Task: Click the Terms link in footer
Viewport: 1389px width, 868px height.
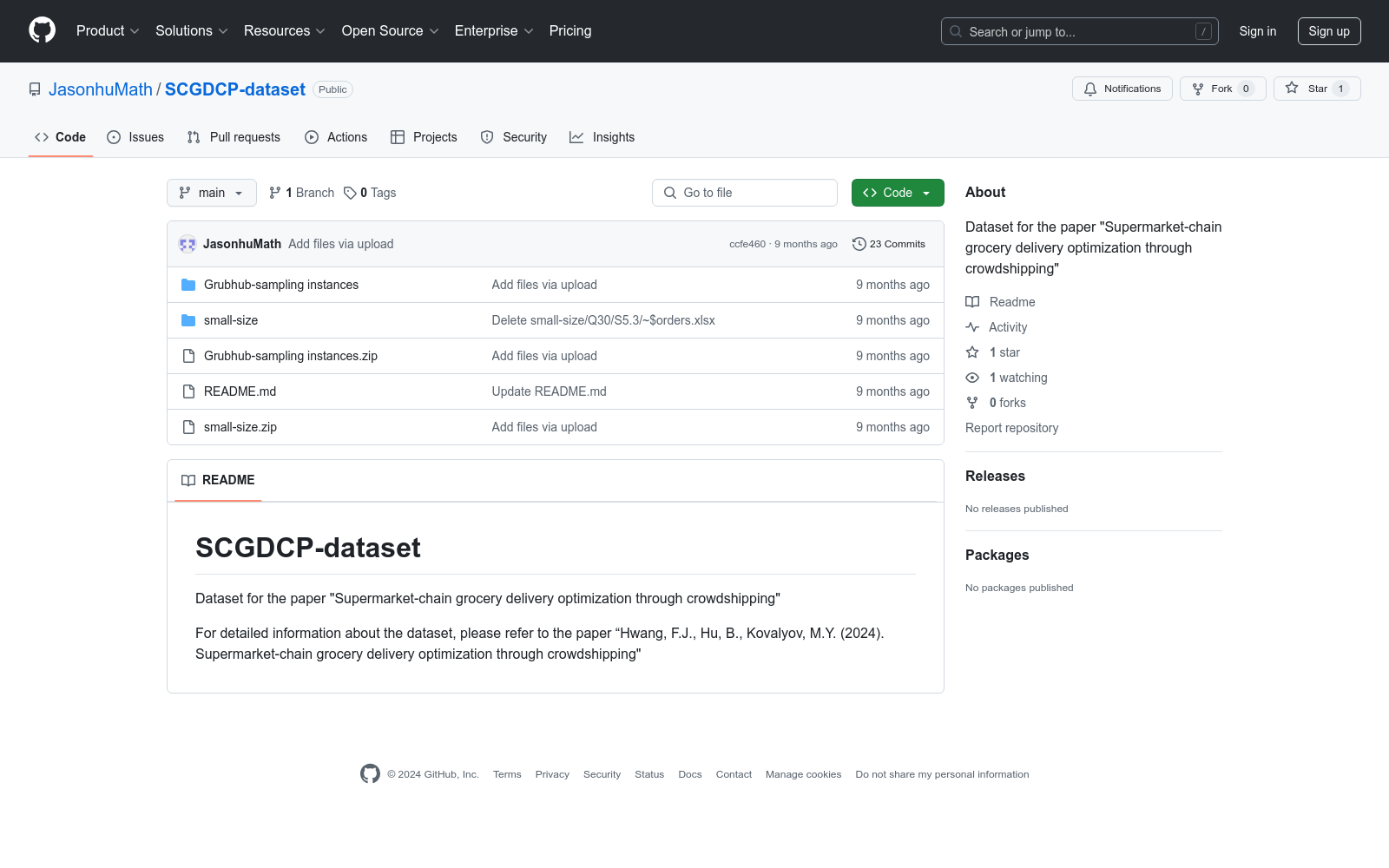Action: pyautogui.click(x=507, y=774)
